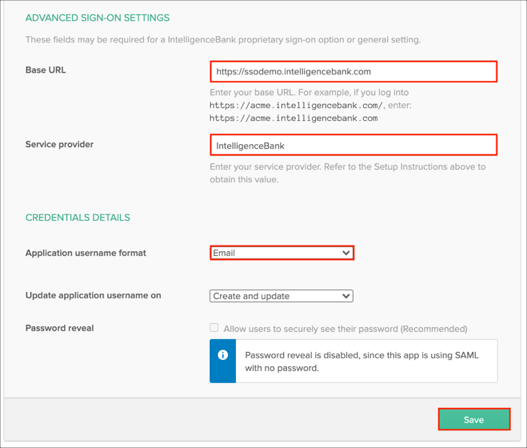
Task: Click the These fields may be required description
Action: pos(223,40)
